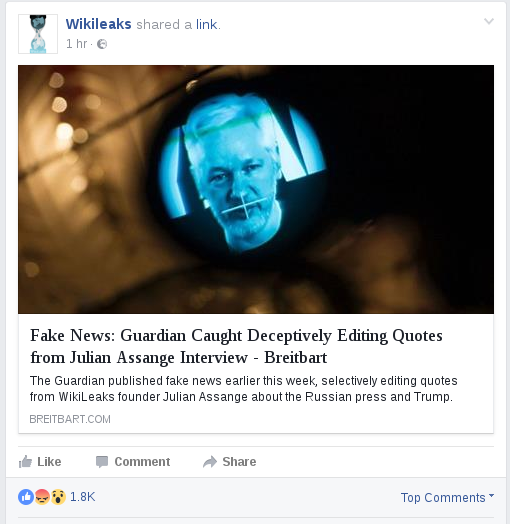
Task: Click the Like button text
Action: pos(49,462)
